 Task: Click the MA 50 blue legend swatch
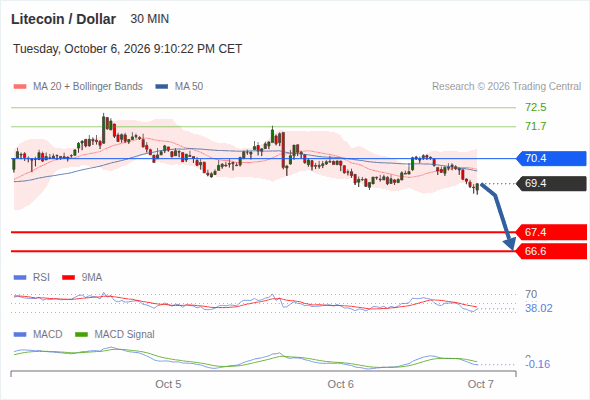pos(162,87)
